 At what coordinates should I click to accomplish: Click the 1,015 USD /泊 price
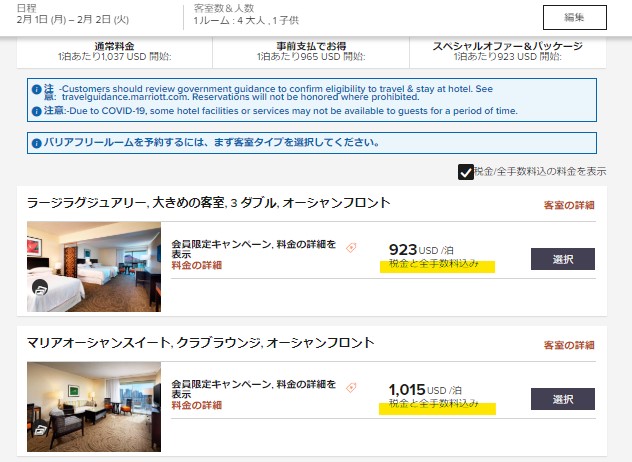point(425,389)
